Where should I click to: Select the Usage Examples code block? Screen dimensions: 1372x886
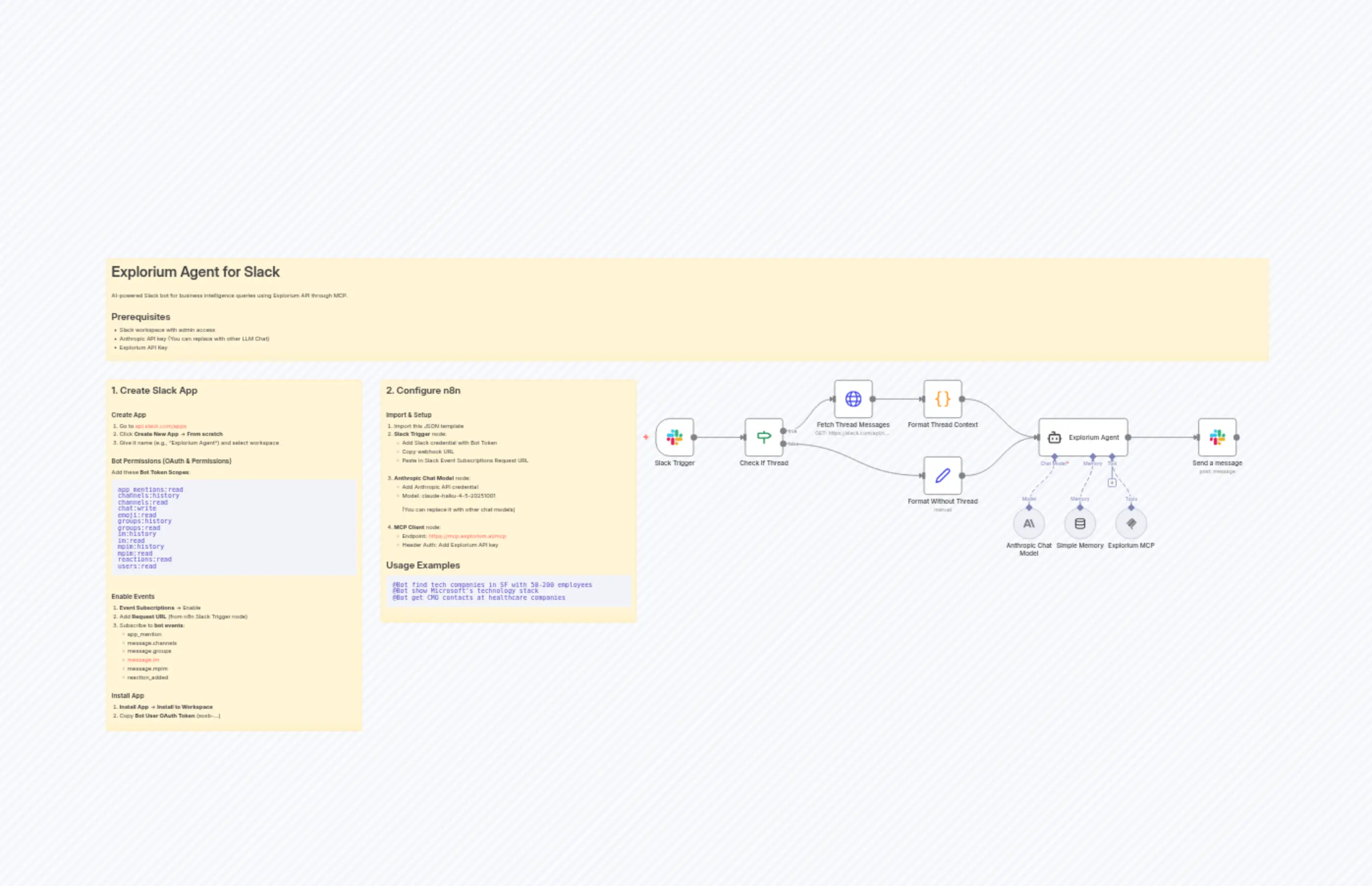[x=509, y=591]
